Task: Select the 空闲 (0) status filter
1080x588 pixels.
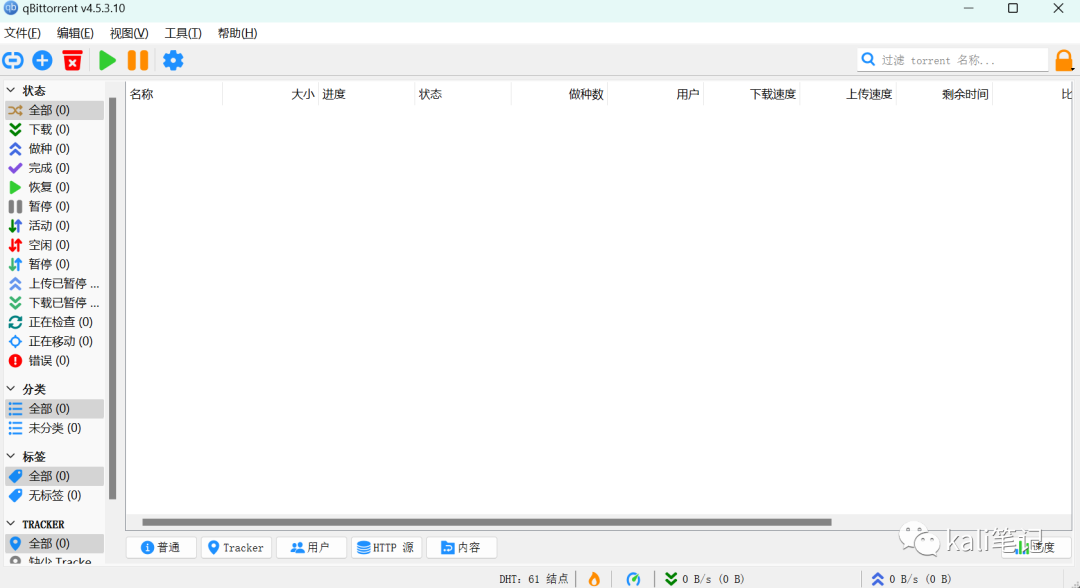Action: pyautogui.click(x=54, y=245)
